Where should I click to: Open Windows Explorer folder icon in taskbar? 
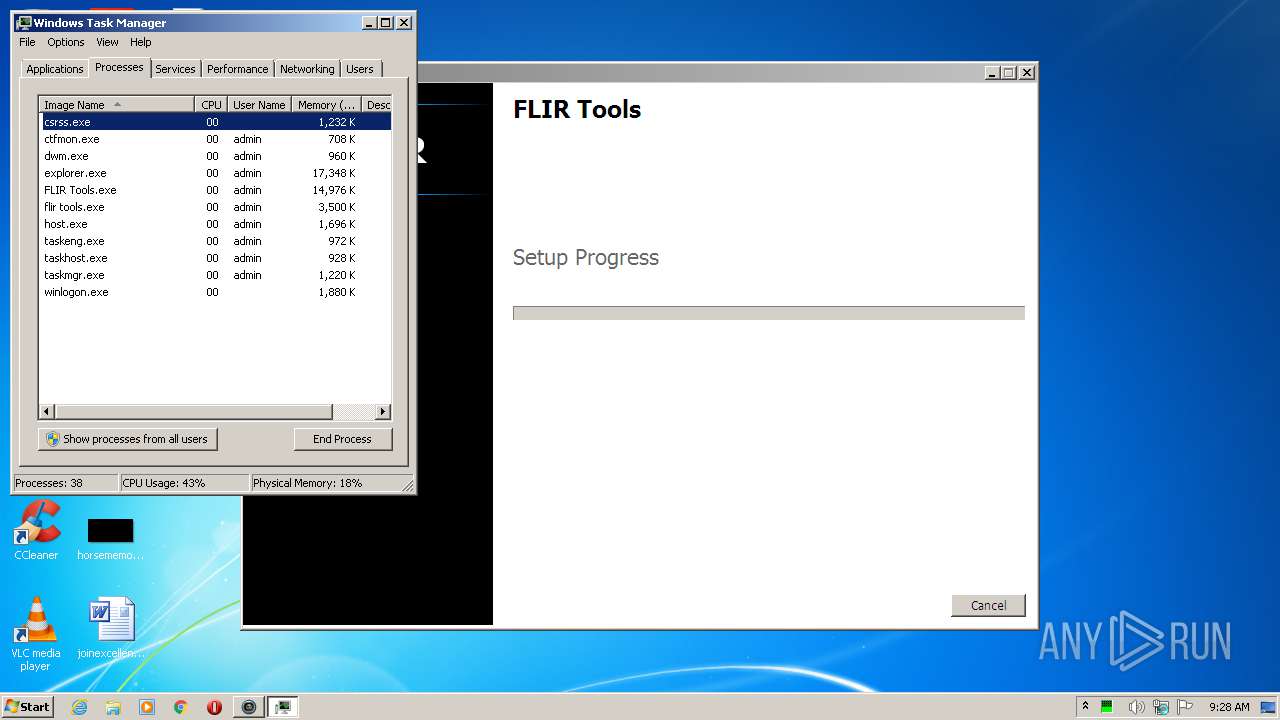click(113, 707)
